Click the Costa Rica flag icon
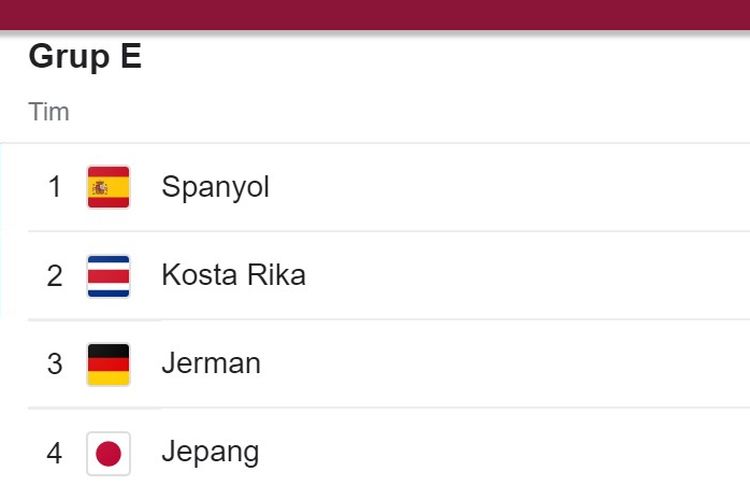 (109, 276)
